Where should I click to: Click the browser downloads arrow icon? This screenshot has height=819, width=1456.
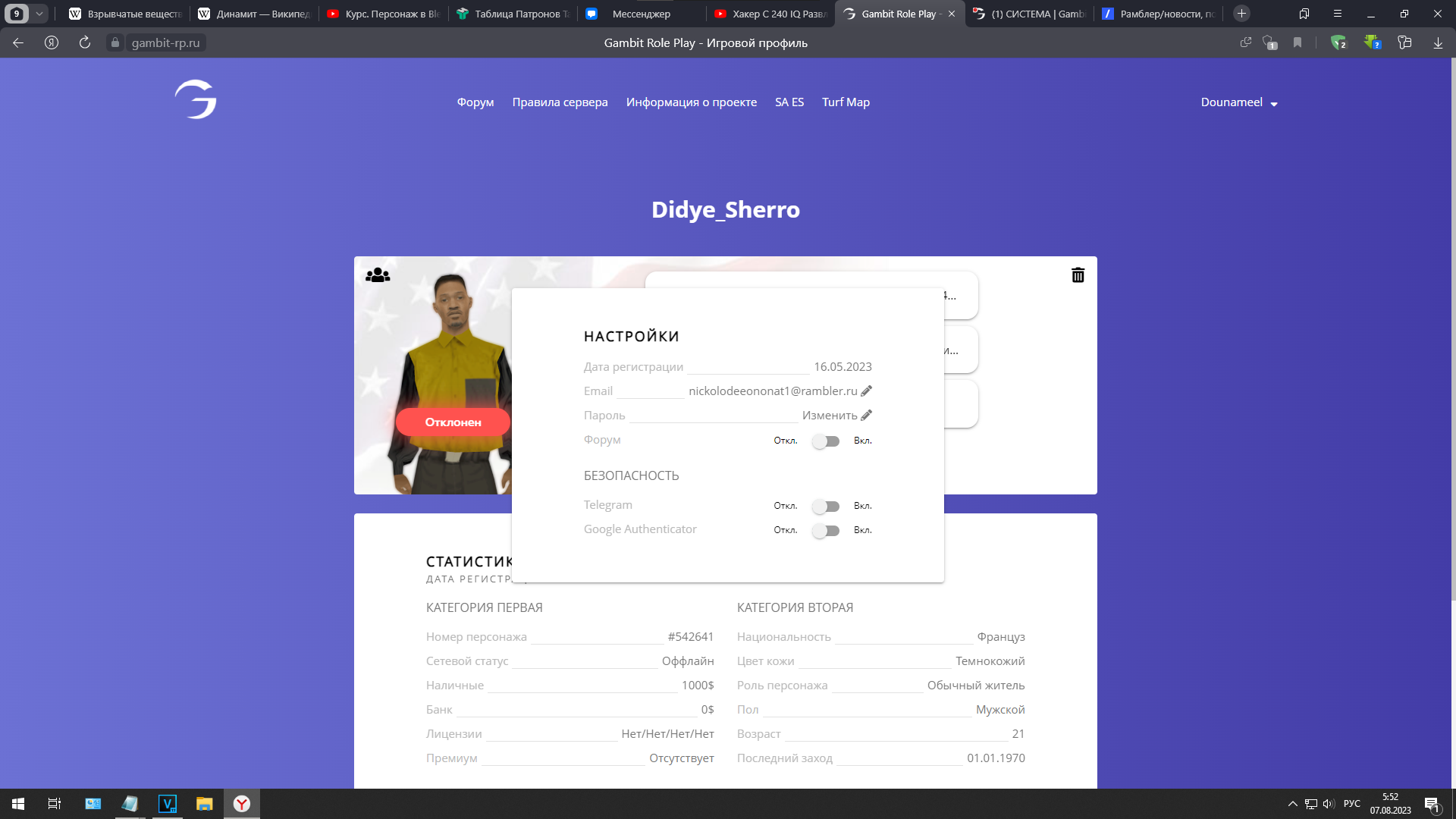tap(1438, 43)
